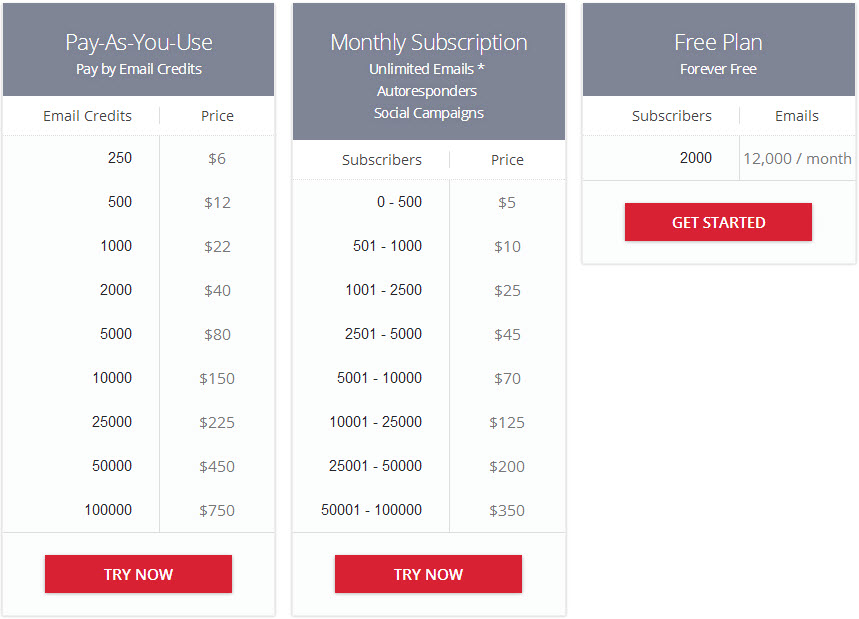Click the Unlimited Emails asterisk note

click(x=427, y=68)
